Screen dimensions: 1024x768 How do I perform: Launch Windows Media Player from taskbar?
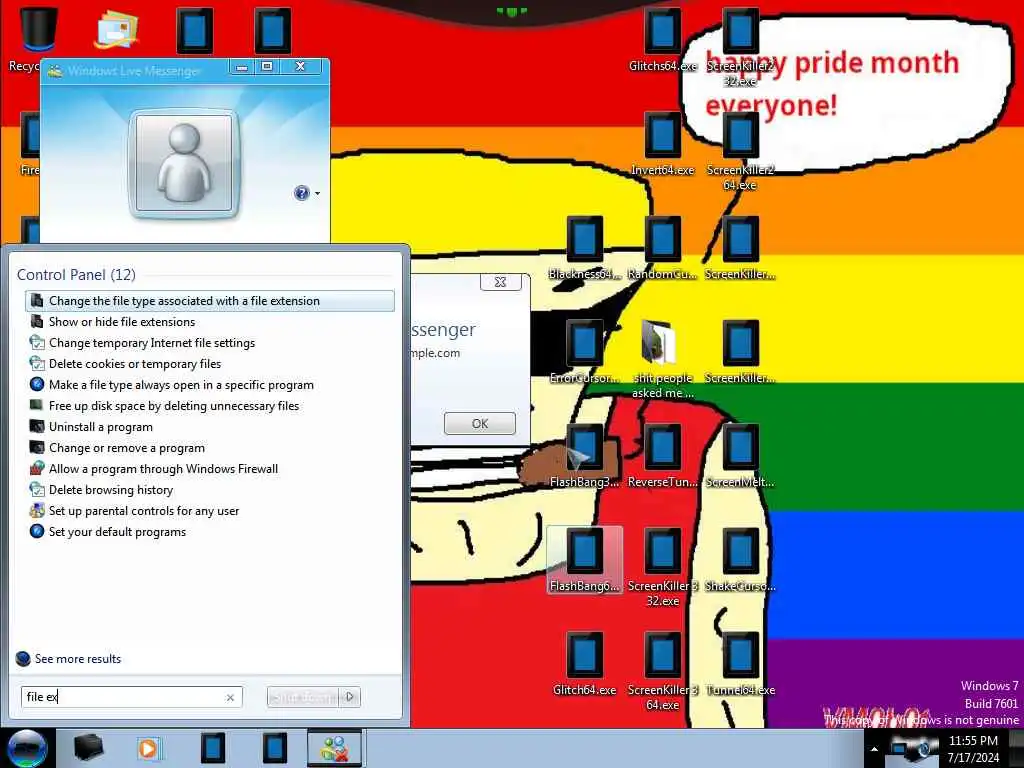(148, 748)
